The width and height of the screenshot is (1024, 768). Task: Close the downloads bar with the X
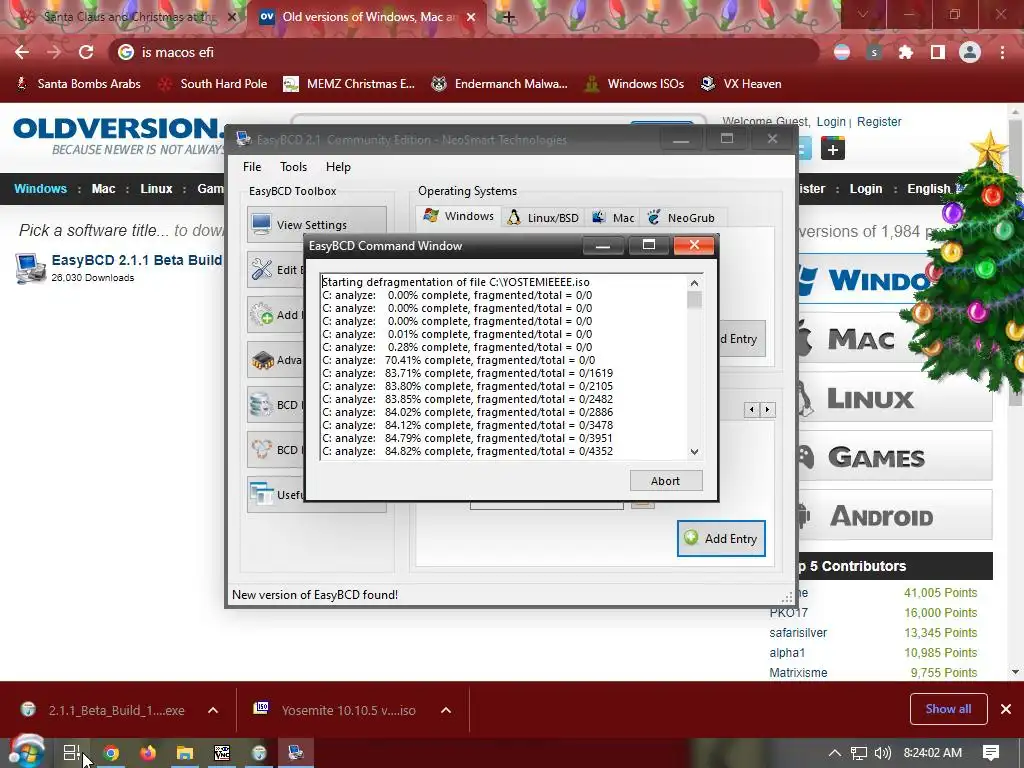(x=1006, y=709)
